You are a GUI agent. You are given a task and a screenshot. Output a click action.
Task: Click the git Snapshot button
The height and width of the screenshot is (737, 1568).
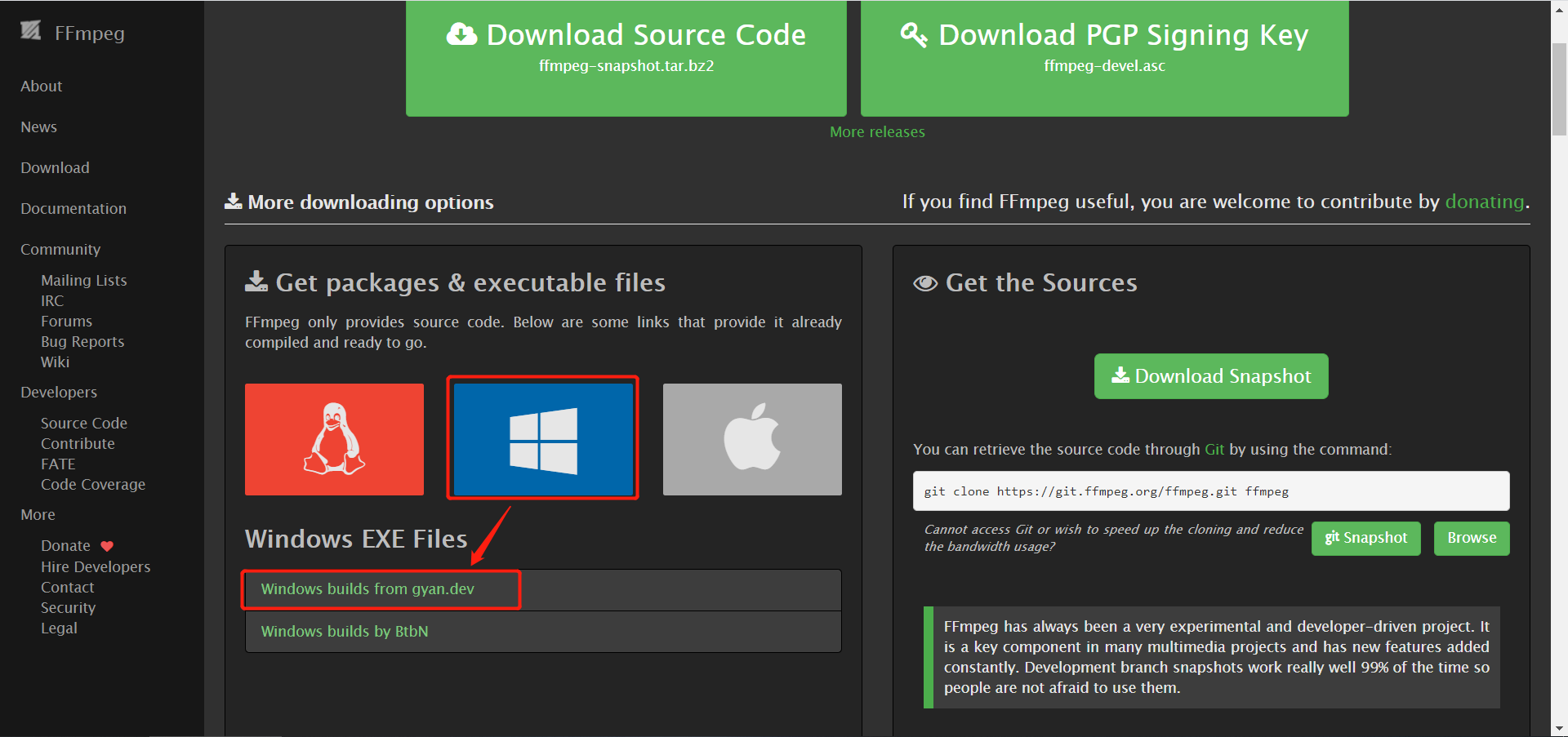pos(1366,539)
